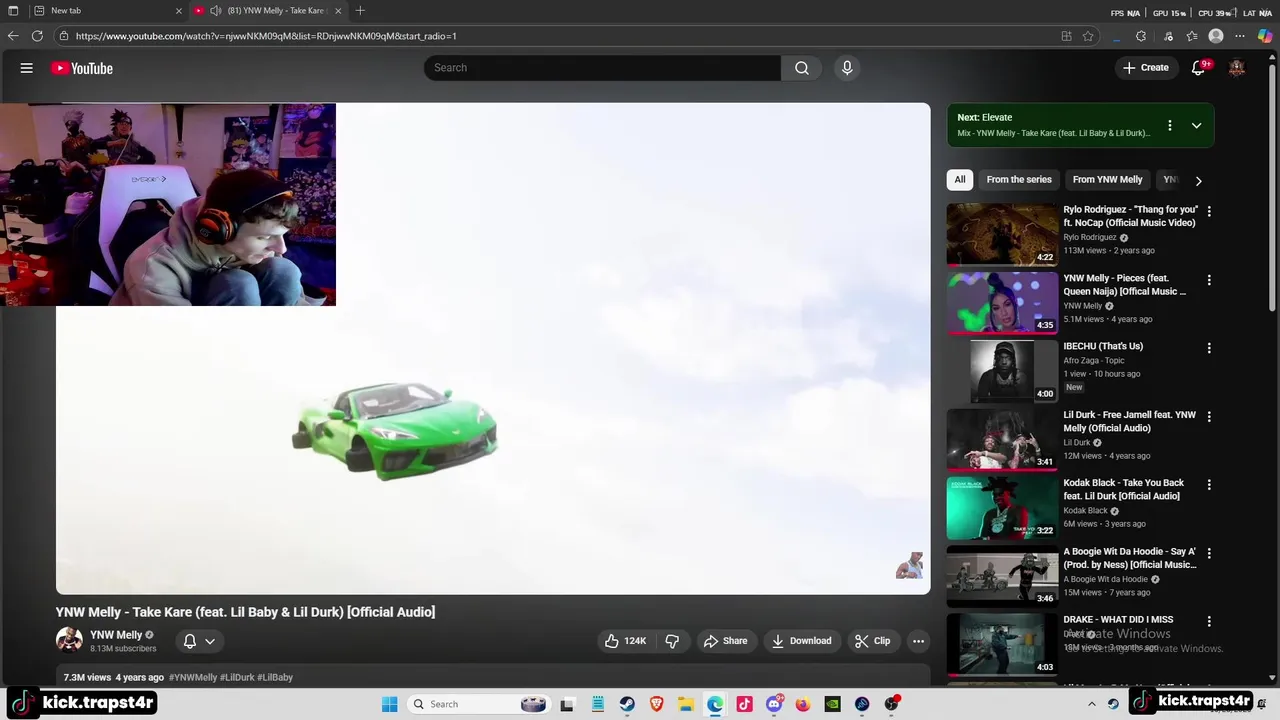Image resolution: width=1280 pixels, height=720 pixels.
Task: Start voice search with the microphone
Action: point(847,68)
